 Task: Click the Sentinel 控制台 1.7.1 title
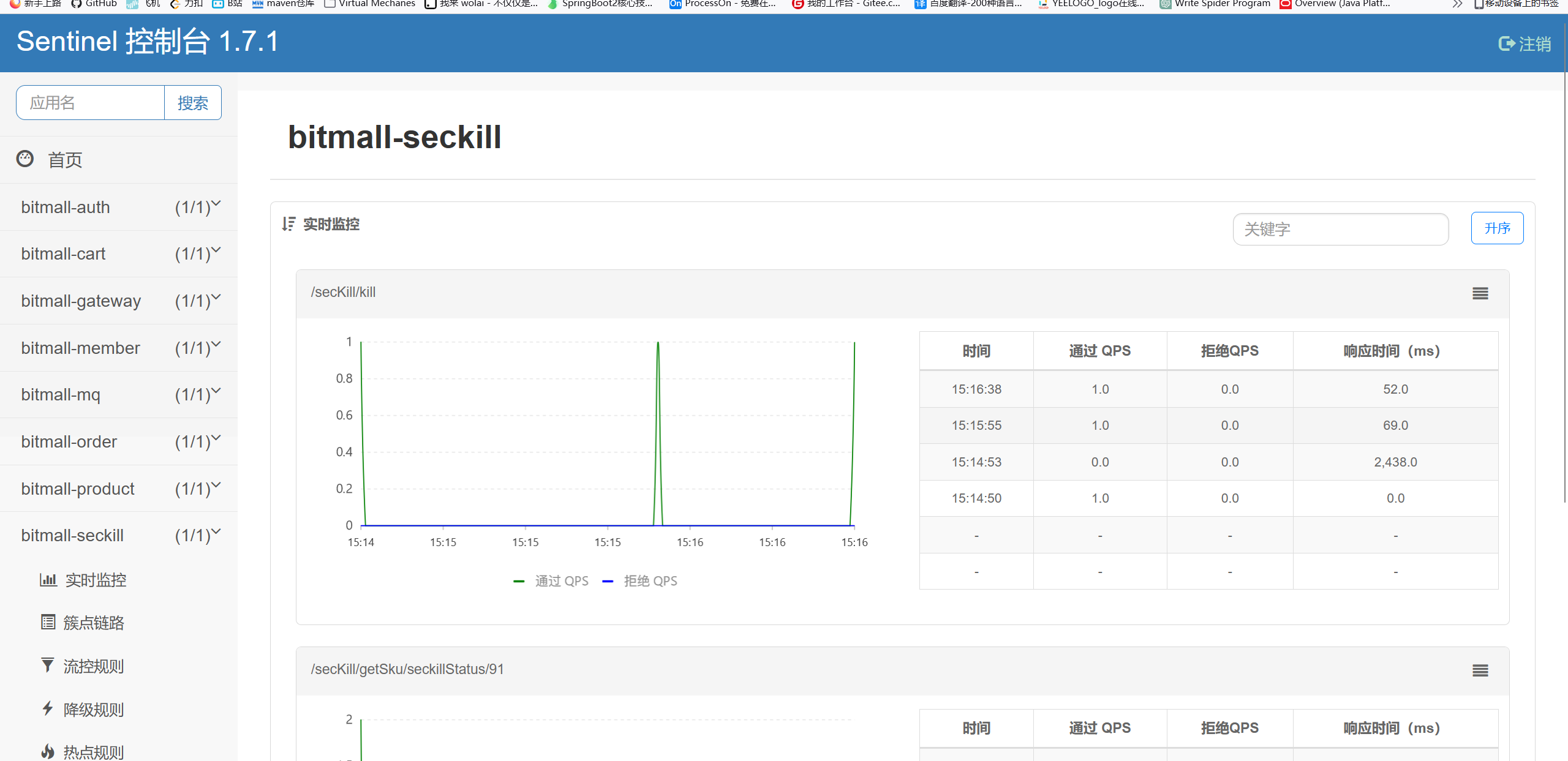tap(148, 42)
